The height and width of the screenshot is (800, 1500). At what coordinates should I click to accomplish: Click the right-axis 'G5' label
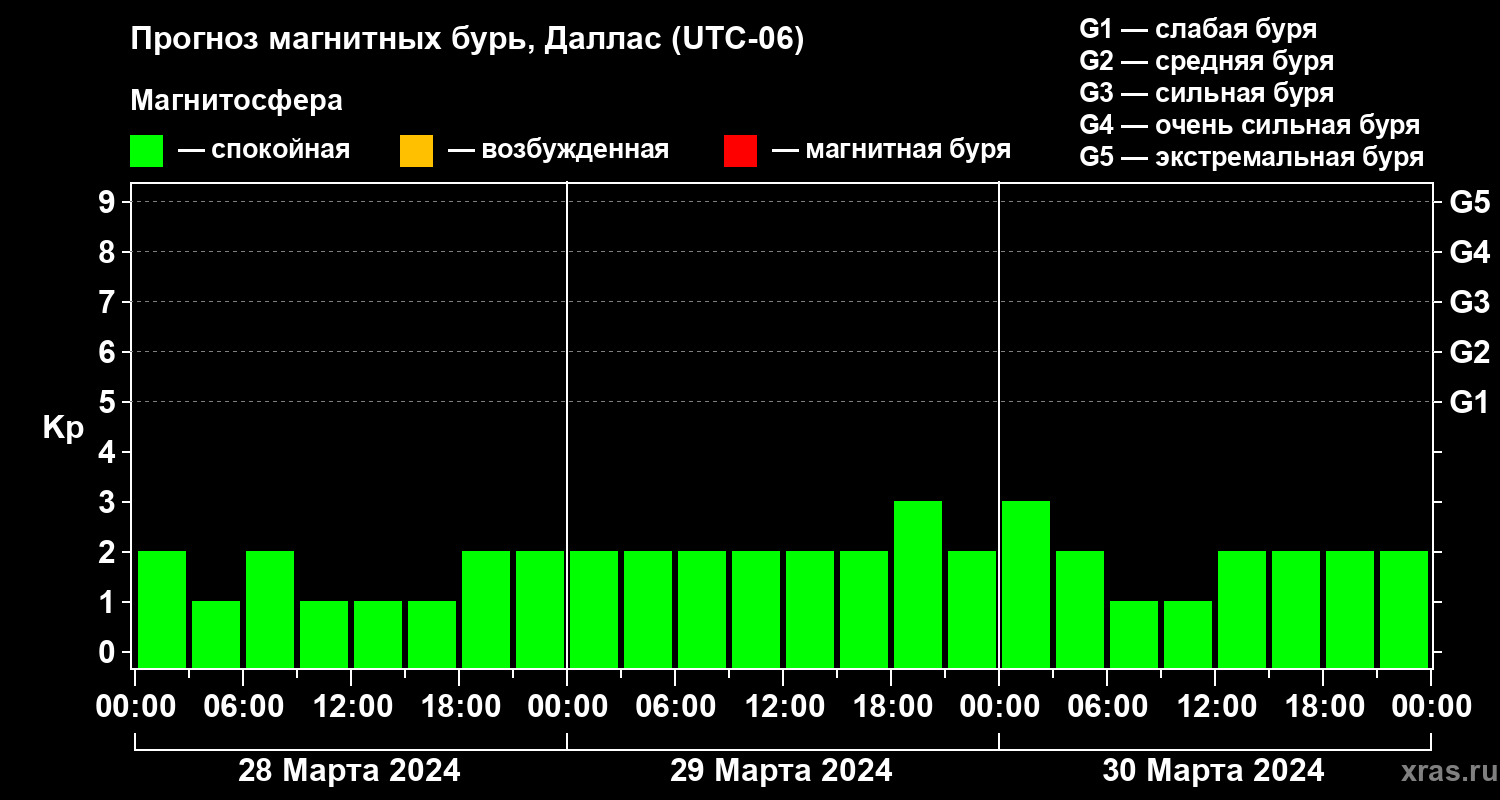[1469, 202]
